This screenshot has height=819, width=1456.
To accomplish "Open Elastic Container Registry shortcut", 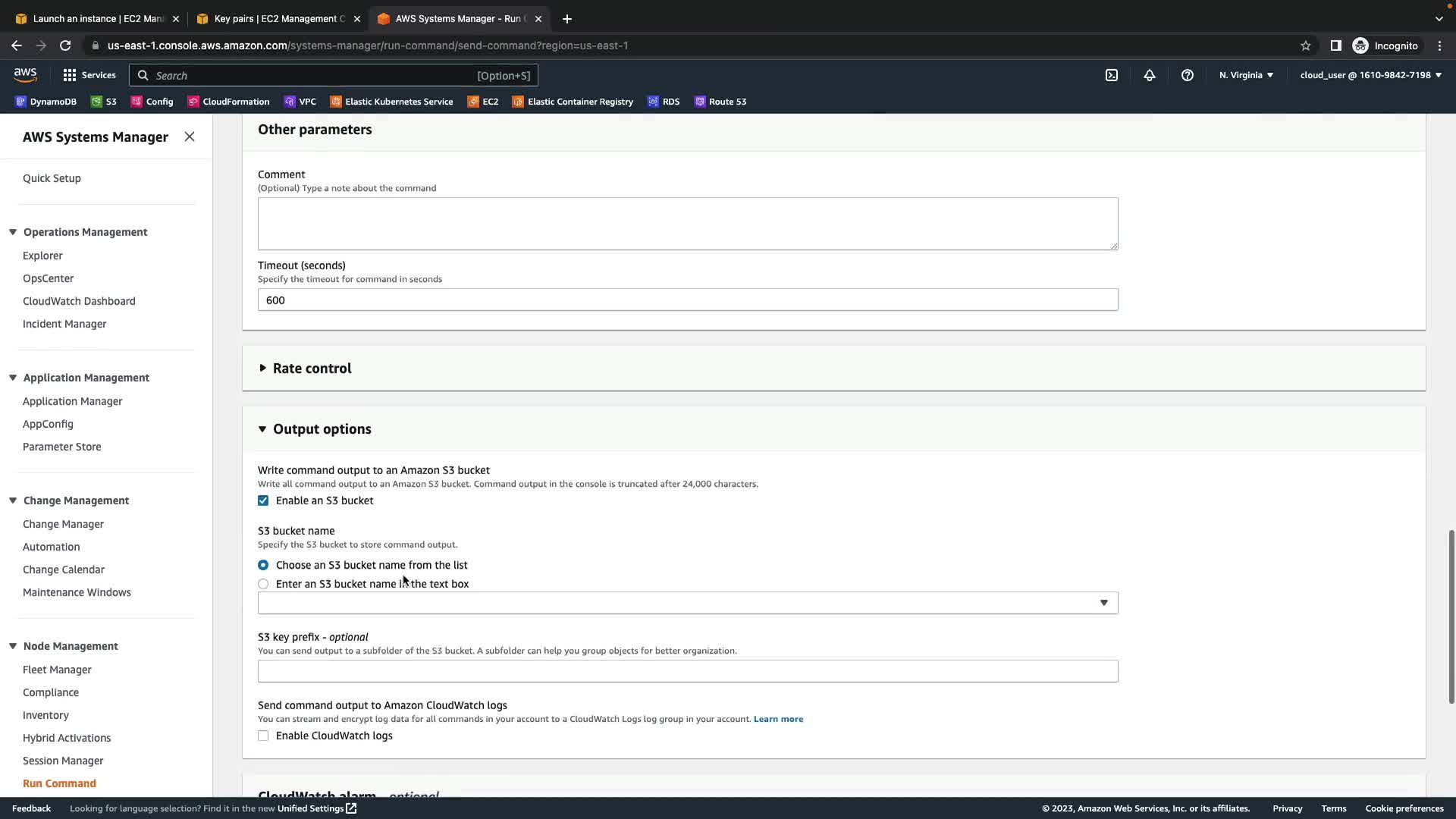I will coord(573,102).
